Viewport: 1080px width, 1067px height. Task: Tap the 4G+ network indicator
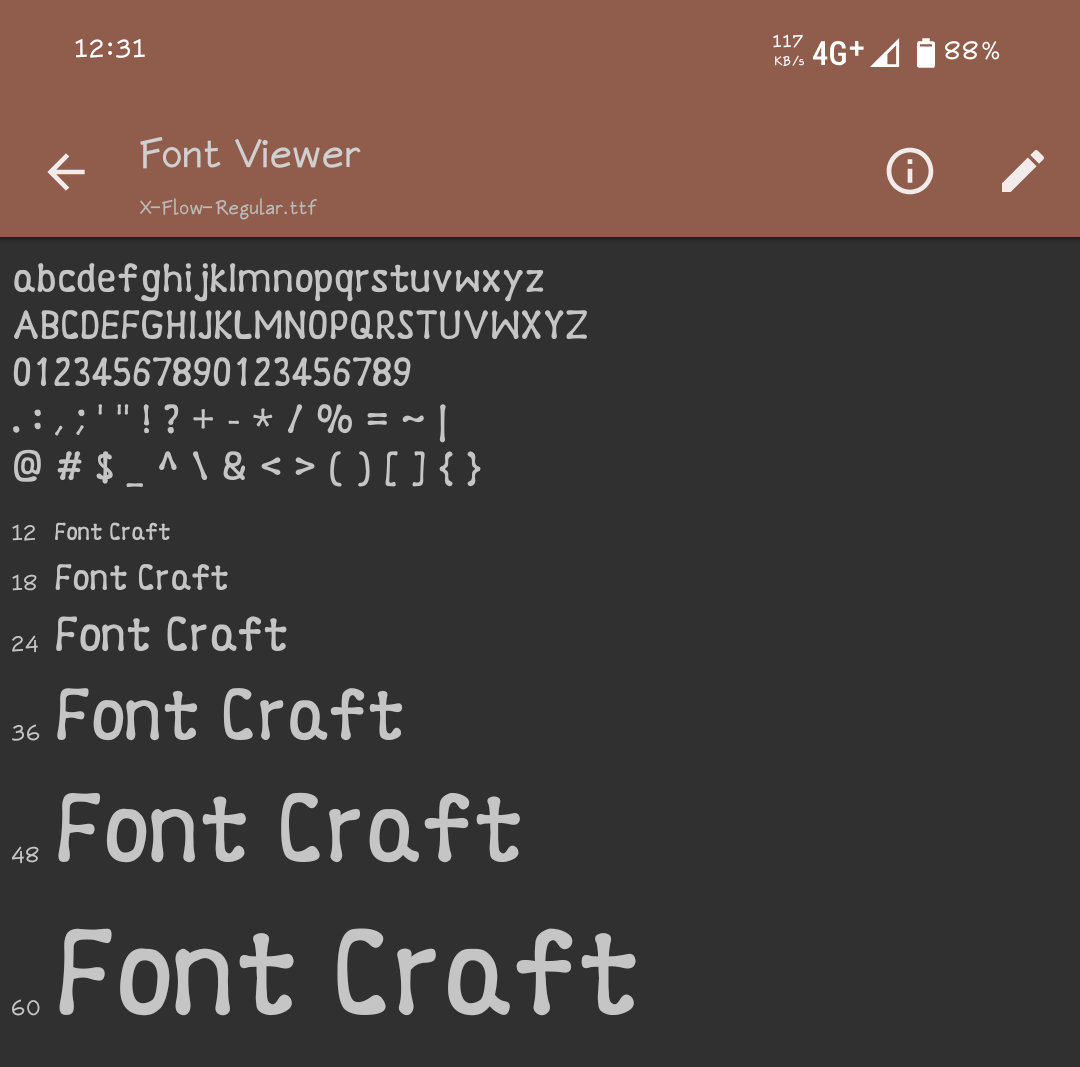[x=838, y=52]
